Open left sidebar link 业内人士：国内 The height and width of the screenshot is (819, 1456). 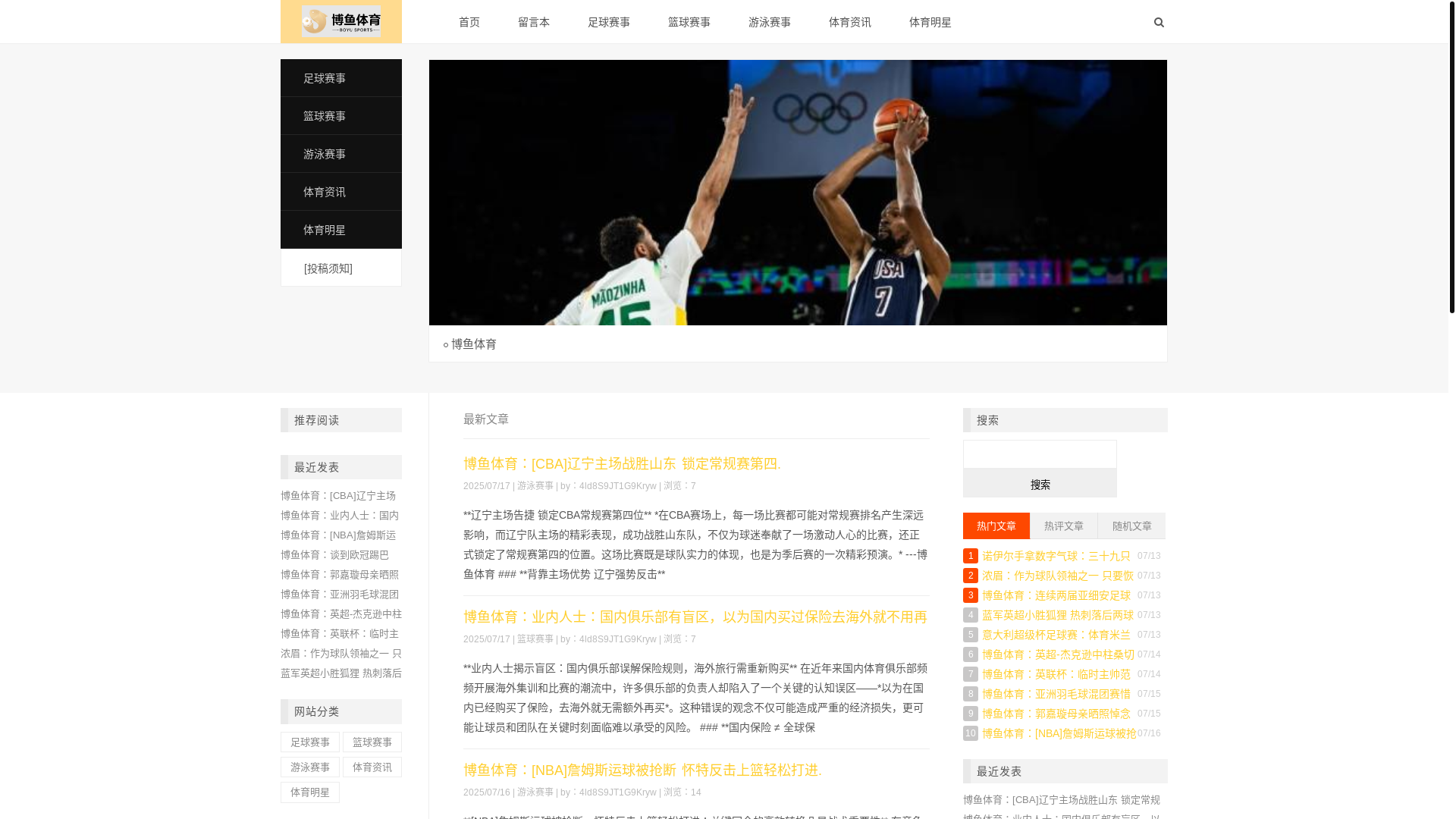[x=340, y=515]
